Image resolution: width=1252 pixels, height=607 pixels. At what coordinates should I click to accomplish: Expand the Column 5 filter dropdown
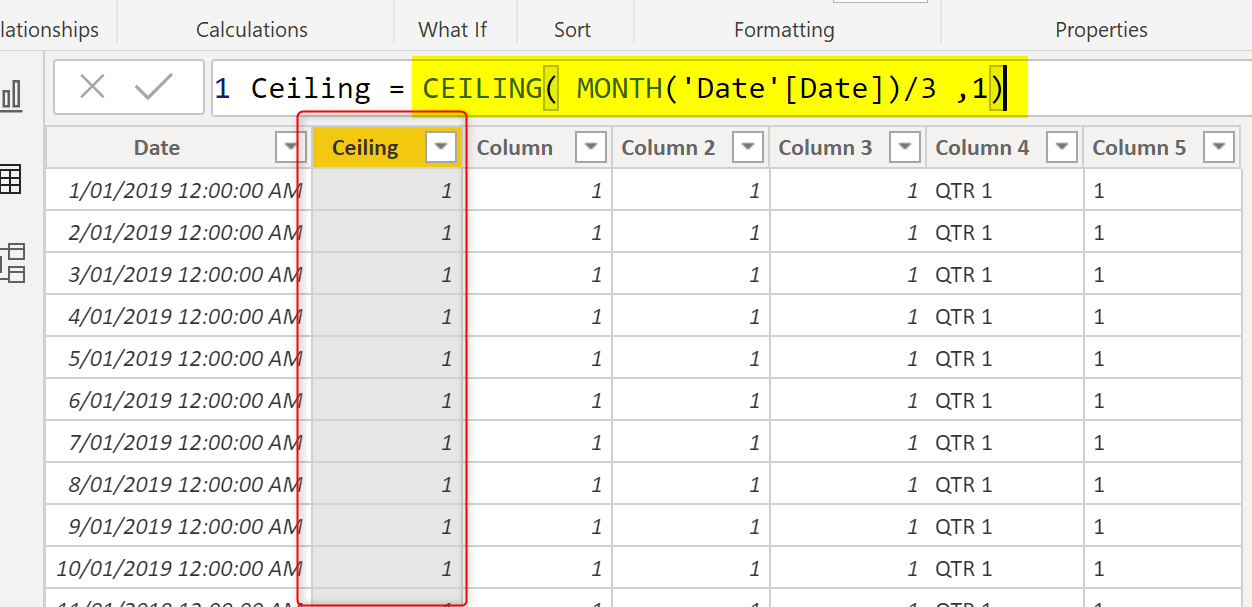click(x=1219, y=148)
